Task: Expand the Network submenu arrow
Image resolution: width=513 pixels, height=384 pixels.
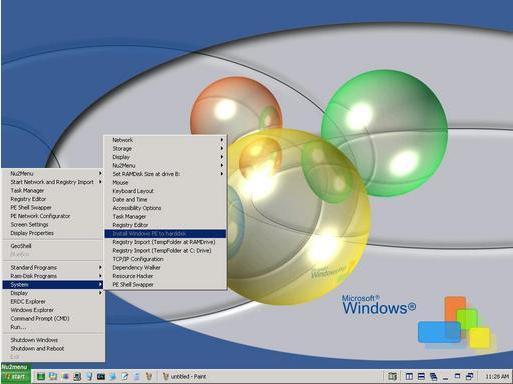Action: point(222,140)
